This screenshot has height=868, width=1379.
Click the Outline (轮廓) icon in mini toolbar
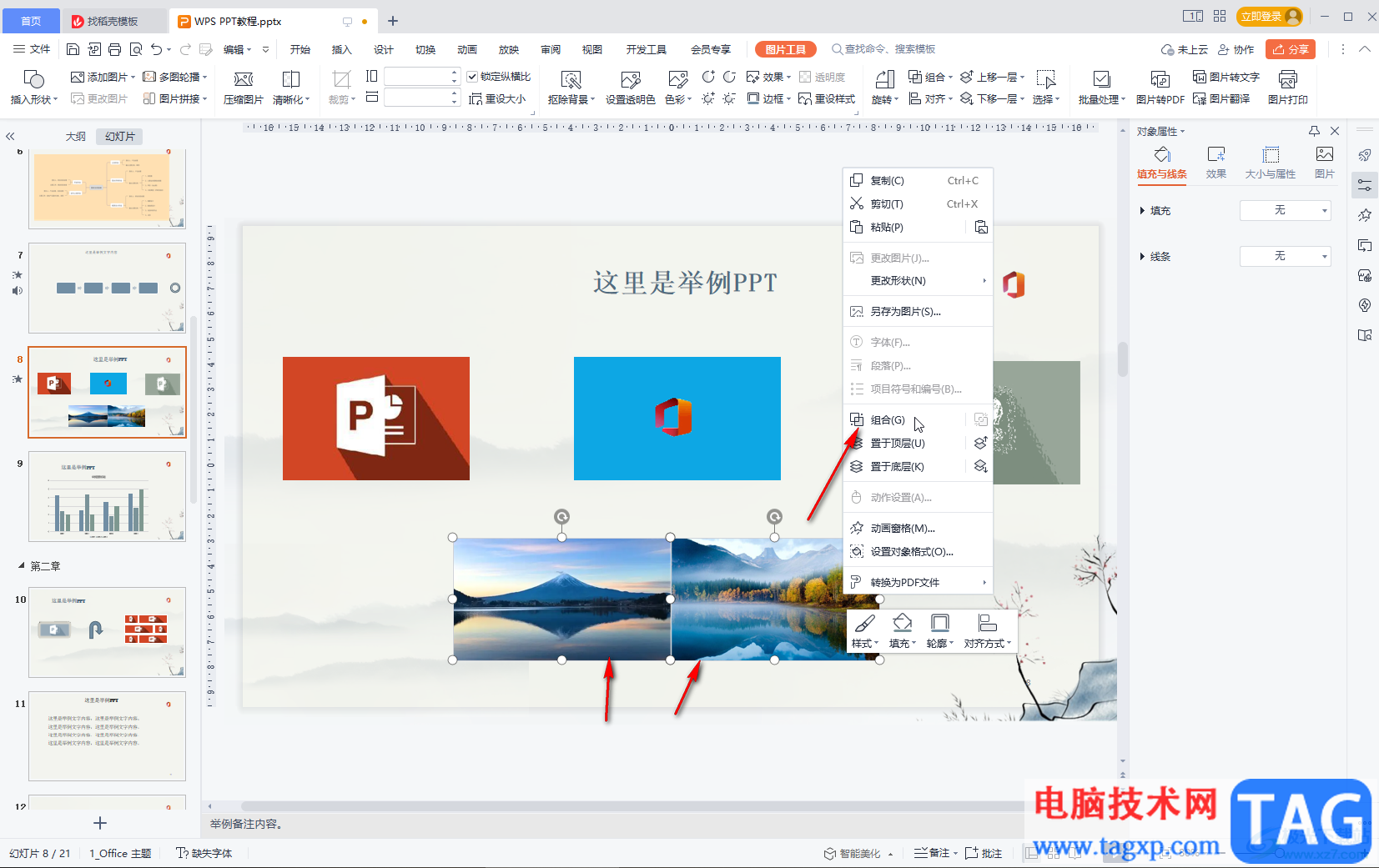point(940,623)
